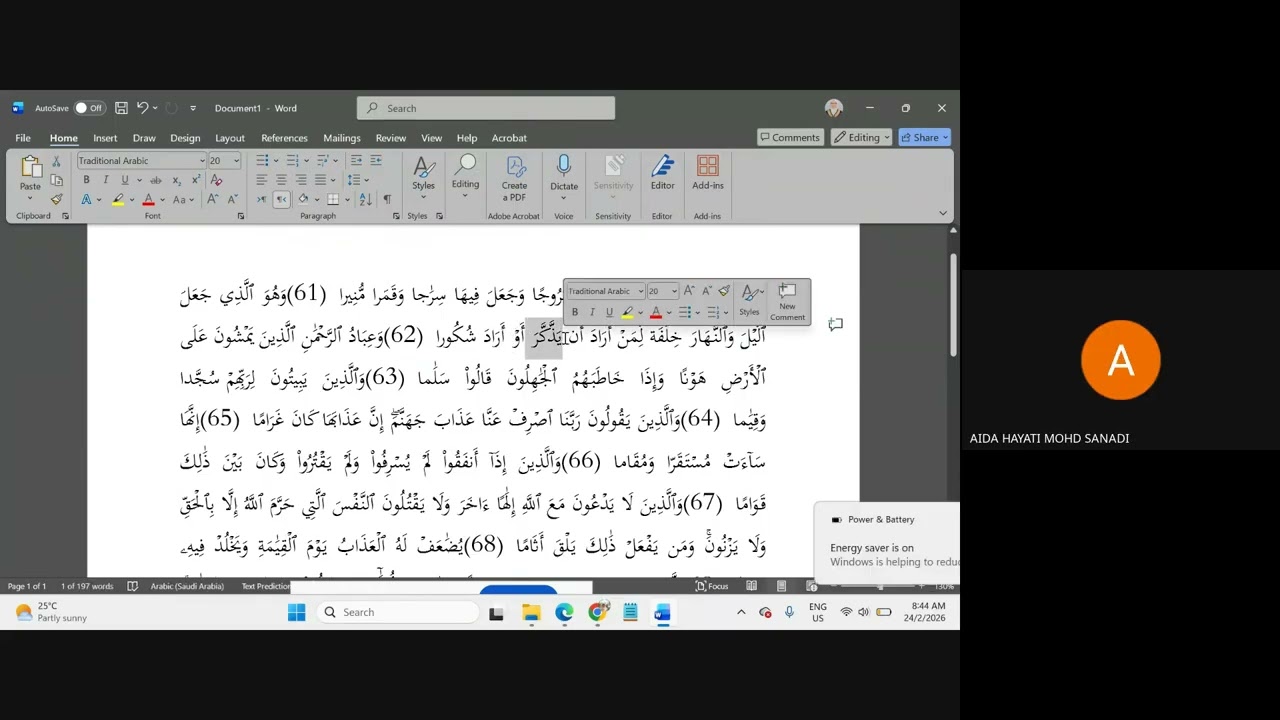Open the References tab

point(284,138)
